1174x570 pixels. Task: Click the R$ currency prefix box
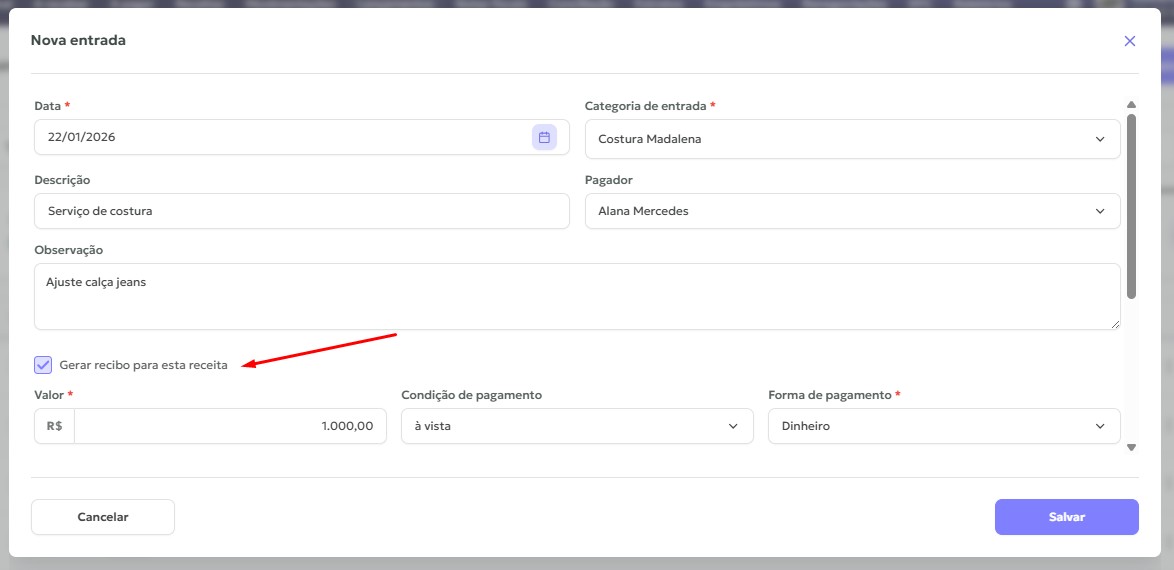point(54,426)
